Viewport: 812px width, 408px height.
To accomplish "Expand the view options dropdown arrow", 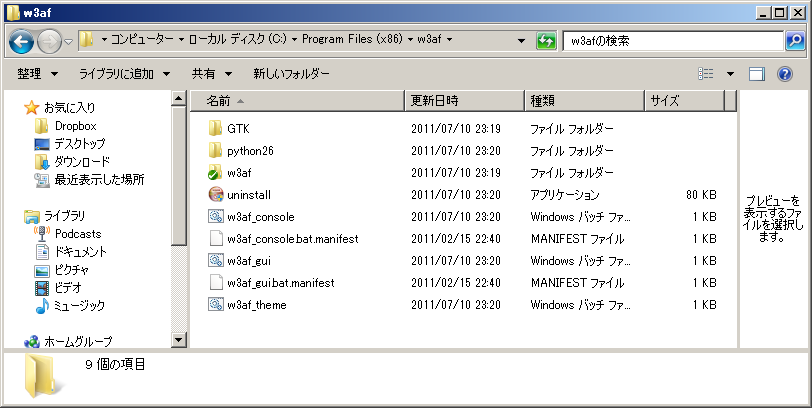I will 730,74.
